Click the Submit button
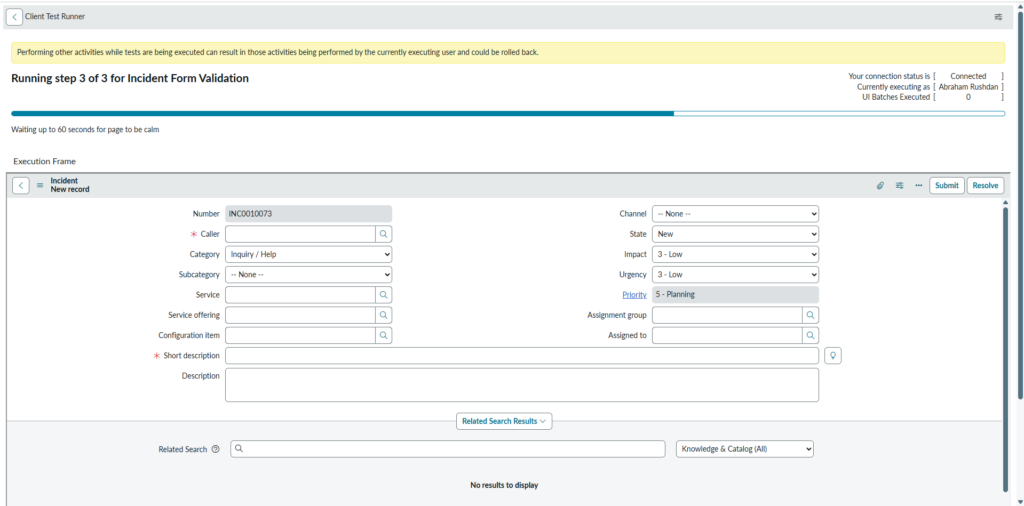 click(x=946, y=186)
